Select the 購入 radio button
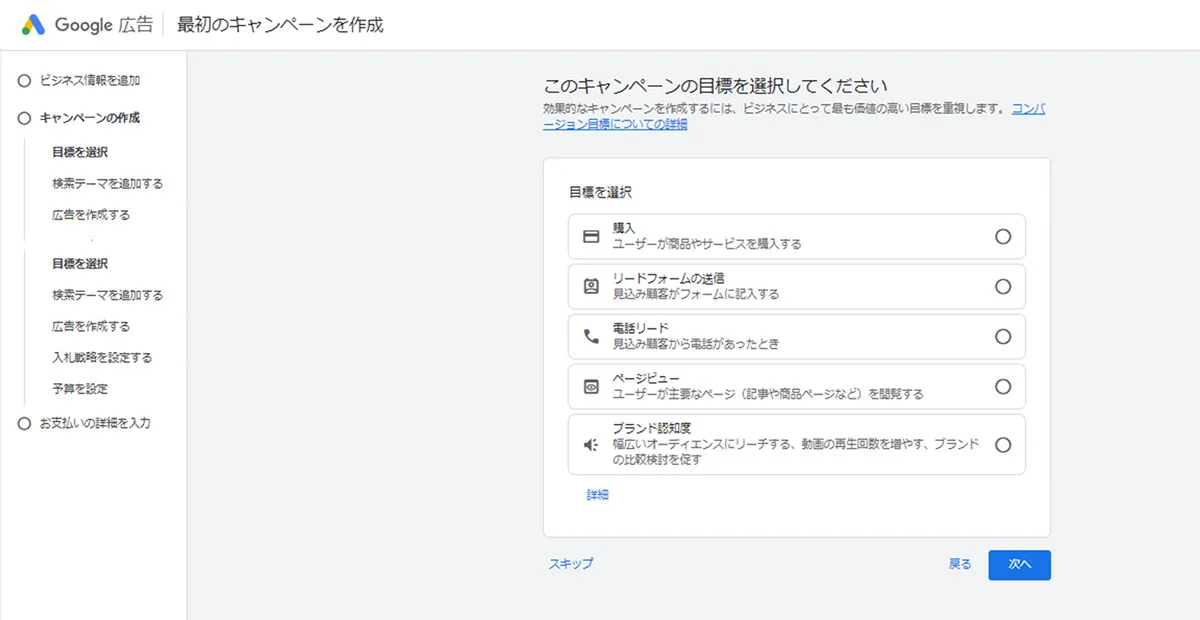1200x620 pixels. 1002,236
